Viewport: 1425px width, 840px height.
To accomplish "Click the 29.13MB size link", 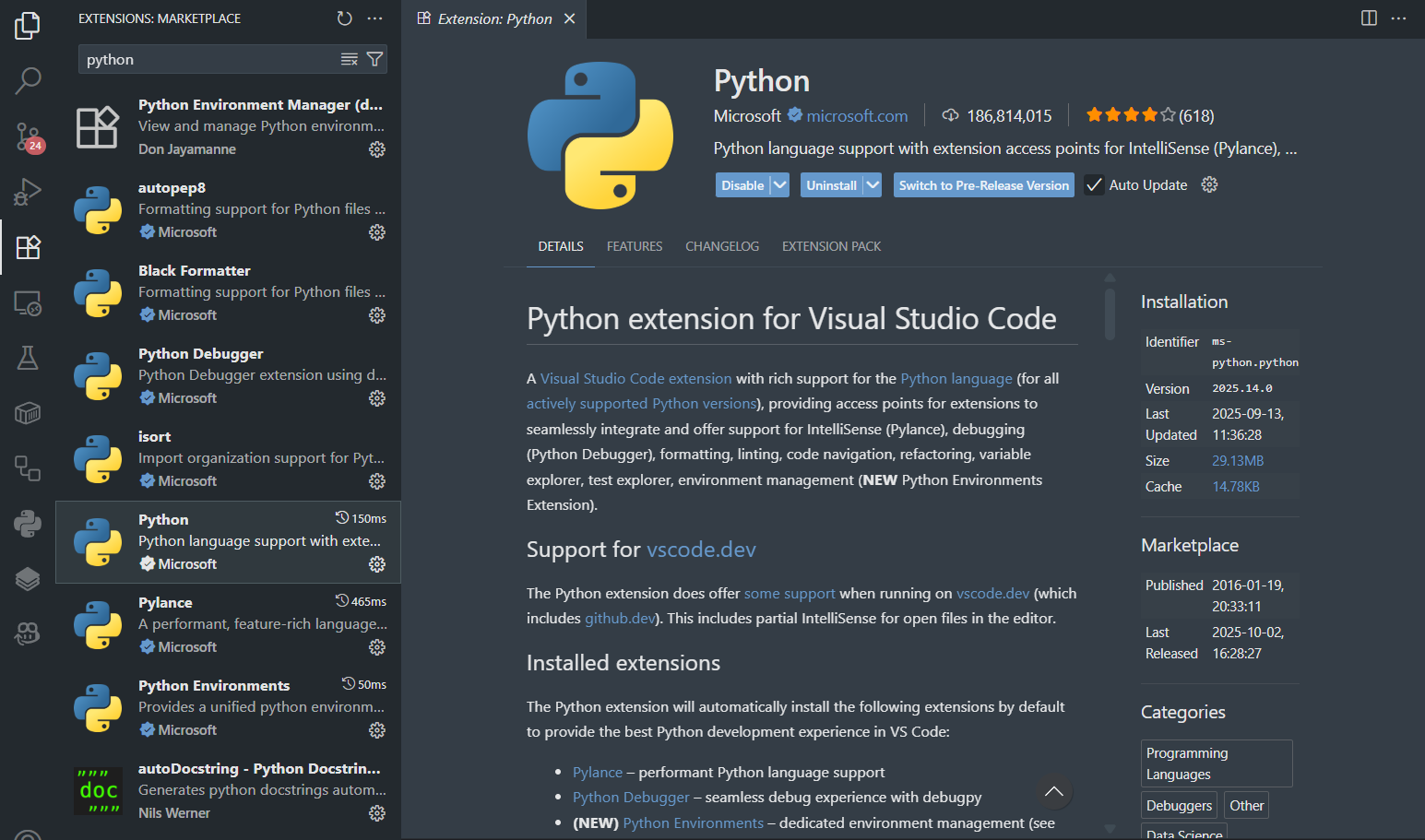I will point(1238,461).
